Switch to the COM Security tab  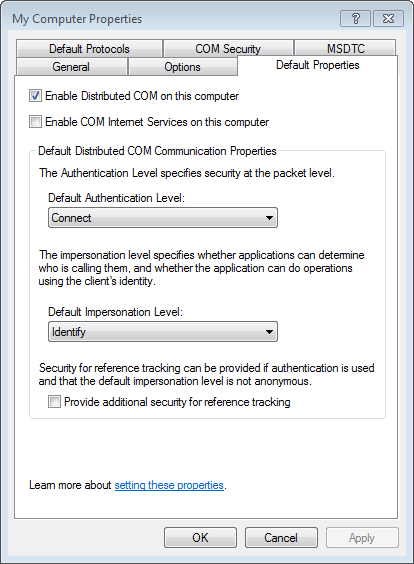coord(228,49)
